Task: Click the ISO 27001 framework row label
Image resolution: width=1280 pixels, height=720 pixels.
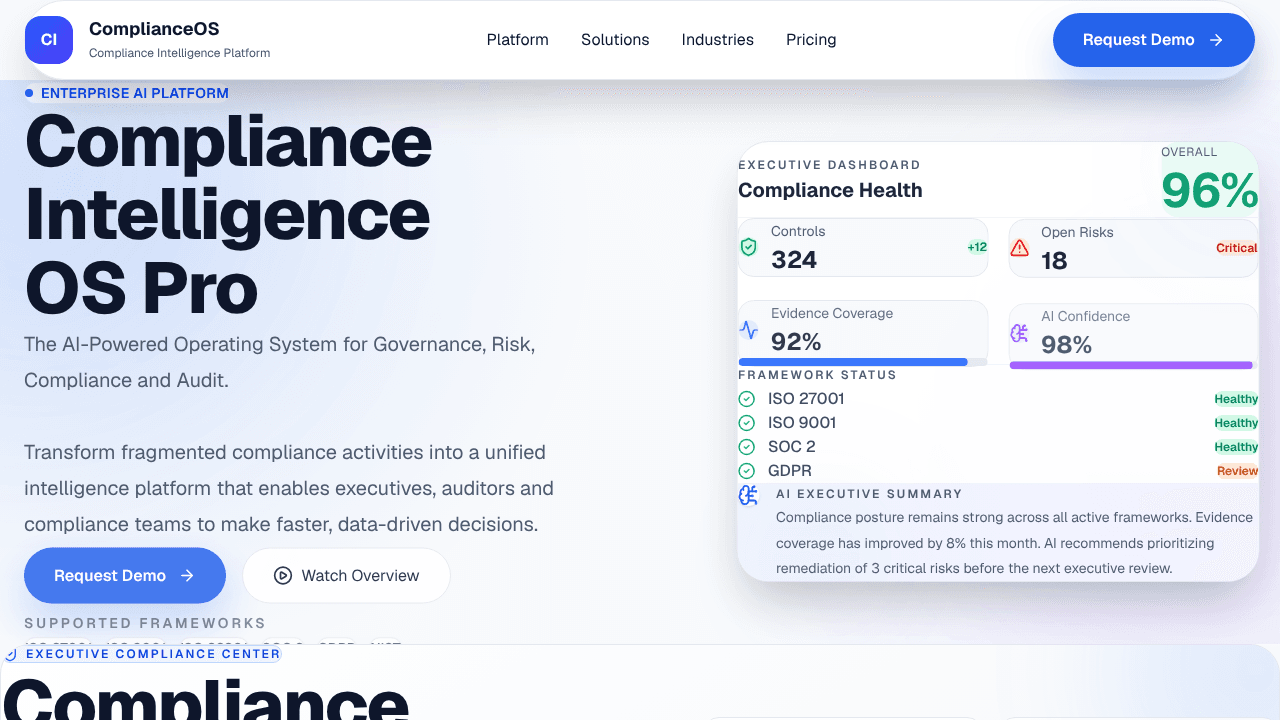Action: pyautogui.click(x=806, y=399)
